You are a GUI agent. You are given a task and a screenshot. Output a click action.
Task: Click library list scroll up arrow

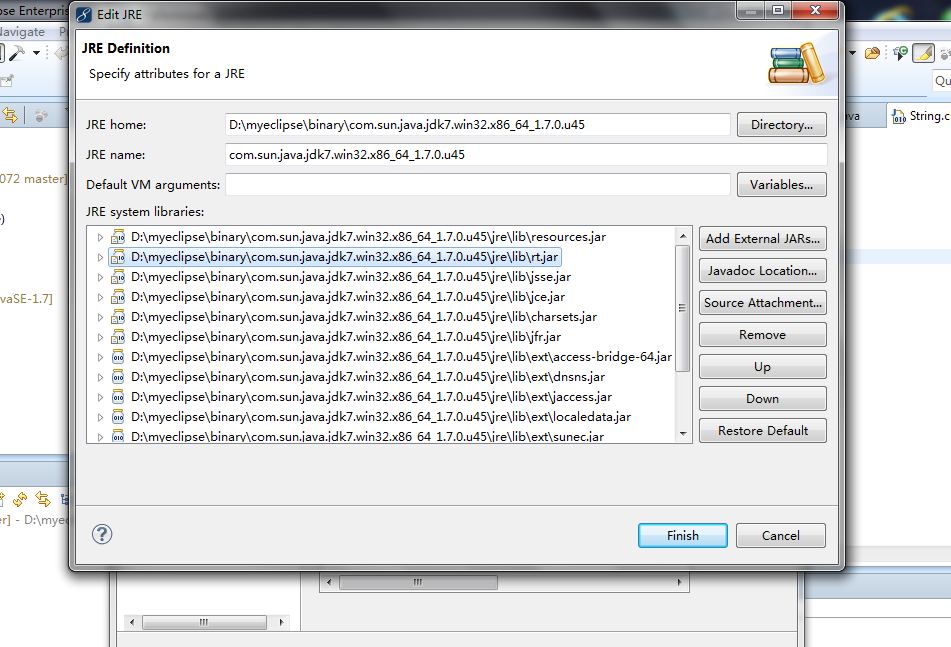[x=683, y=236]
